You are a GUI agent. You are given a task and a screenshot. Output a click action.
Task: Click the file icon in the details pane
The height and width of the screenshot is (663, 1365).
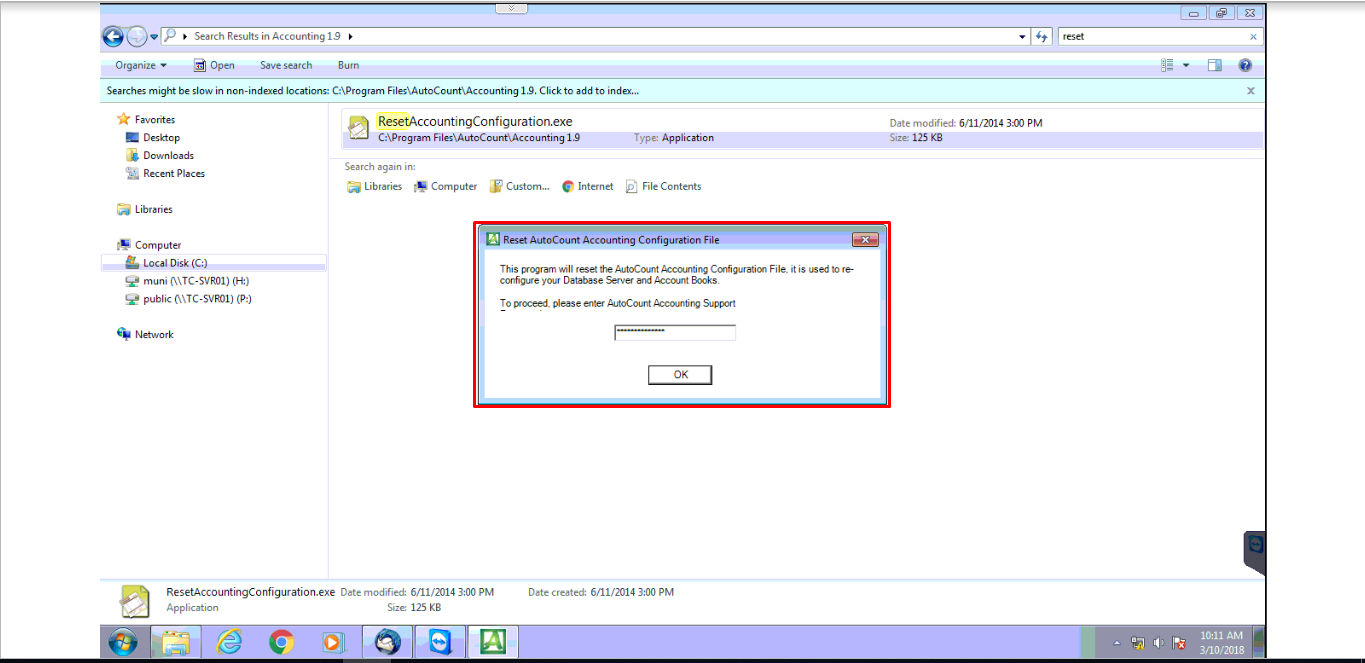134,602
